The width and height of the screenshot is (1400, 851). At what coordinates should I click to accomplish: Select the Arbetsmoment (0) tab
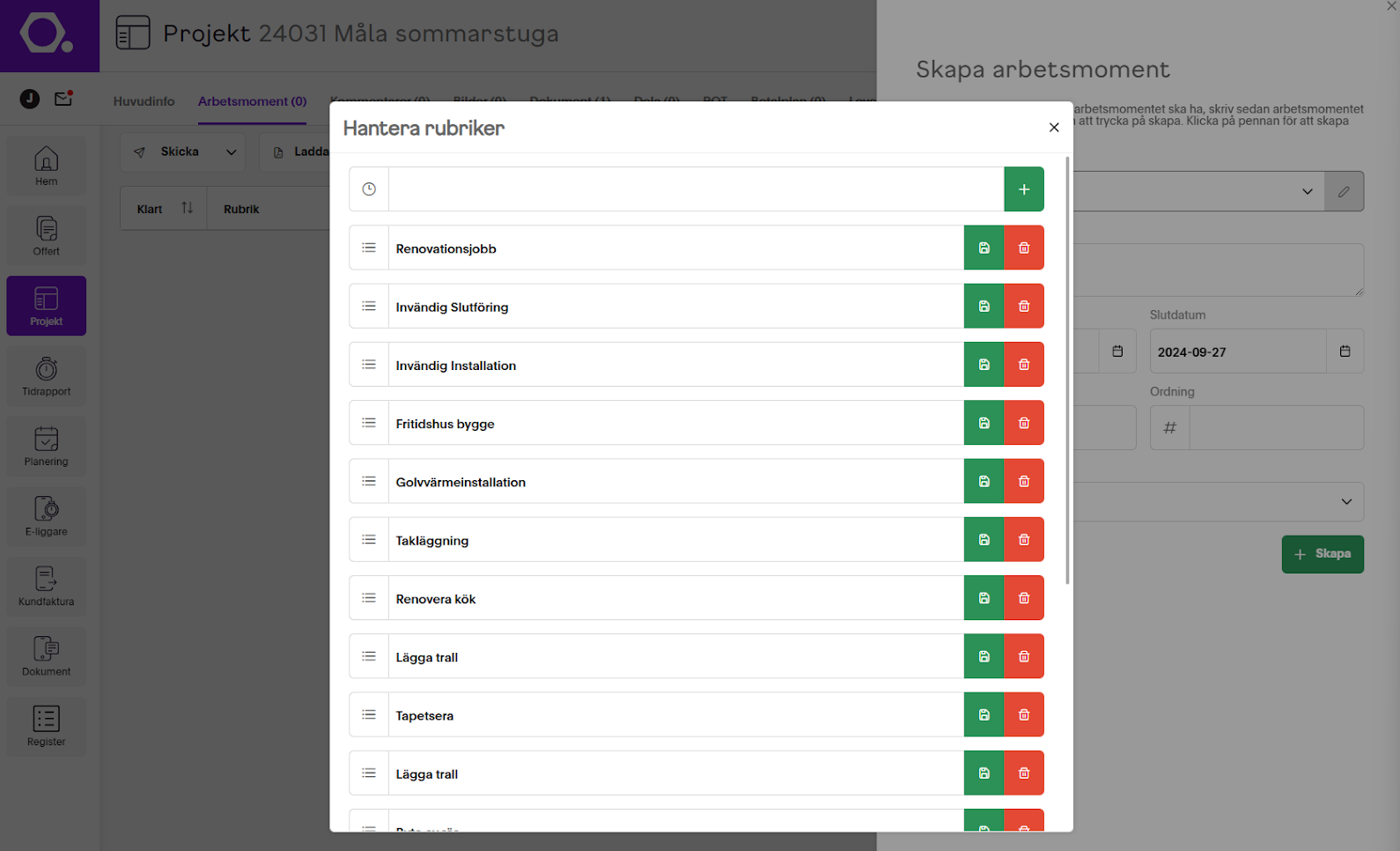point(252,101)
